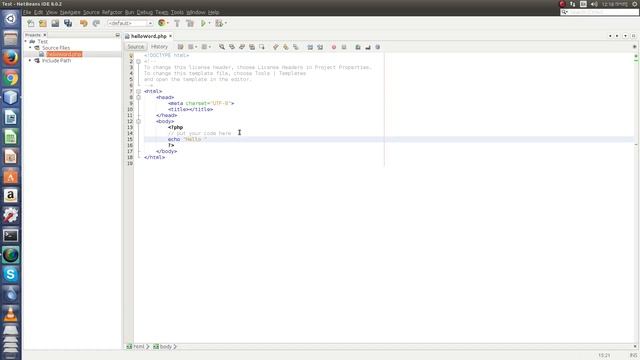Viewport: 640px width, 360px height.
Task: Click the Chrome browser selection icon
Action: pos(162,23)
